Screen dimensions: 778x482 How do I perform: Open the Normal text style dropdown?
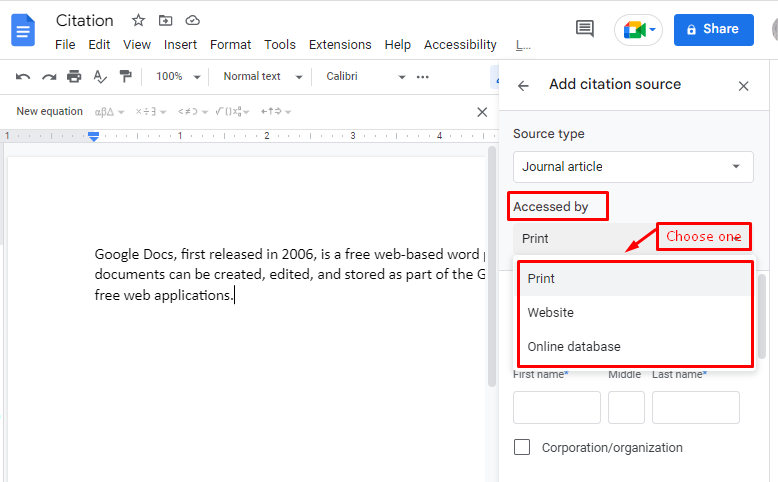click(262, 76)
